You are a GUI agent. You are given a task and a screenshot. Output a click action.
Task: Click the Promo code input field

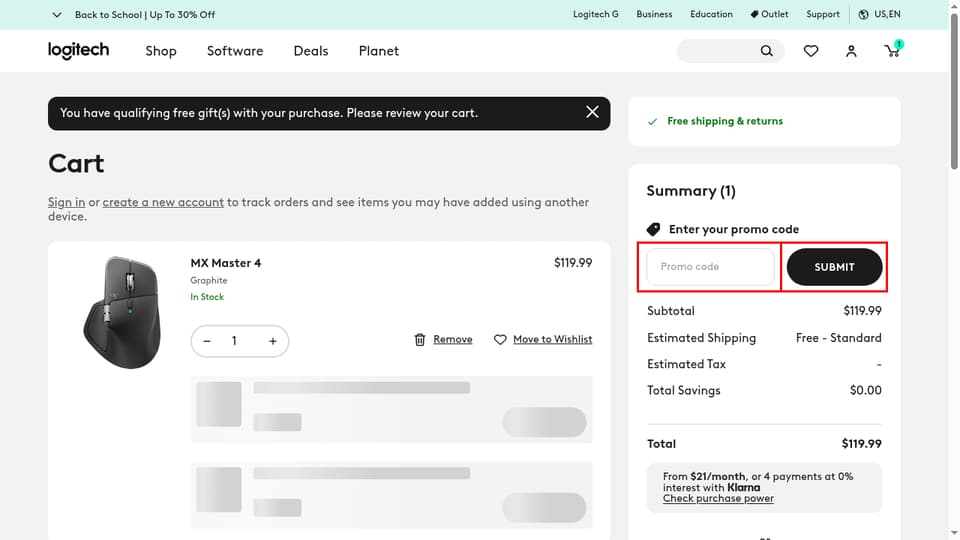click(x=710, y=267)
